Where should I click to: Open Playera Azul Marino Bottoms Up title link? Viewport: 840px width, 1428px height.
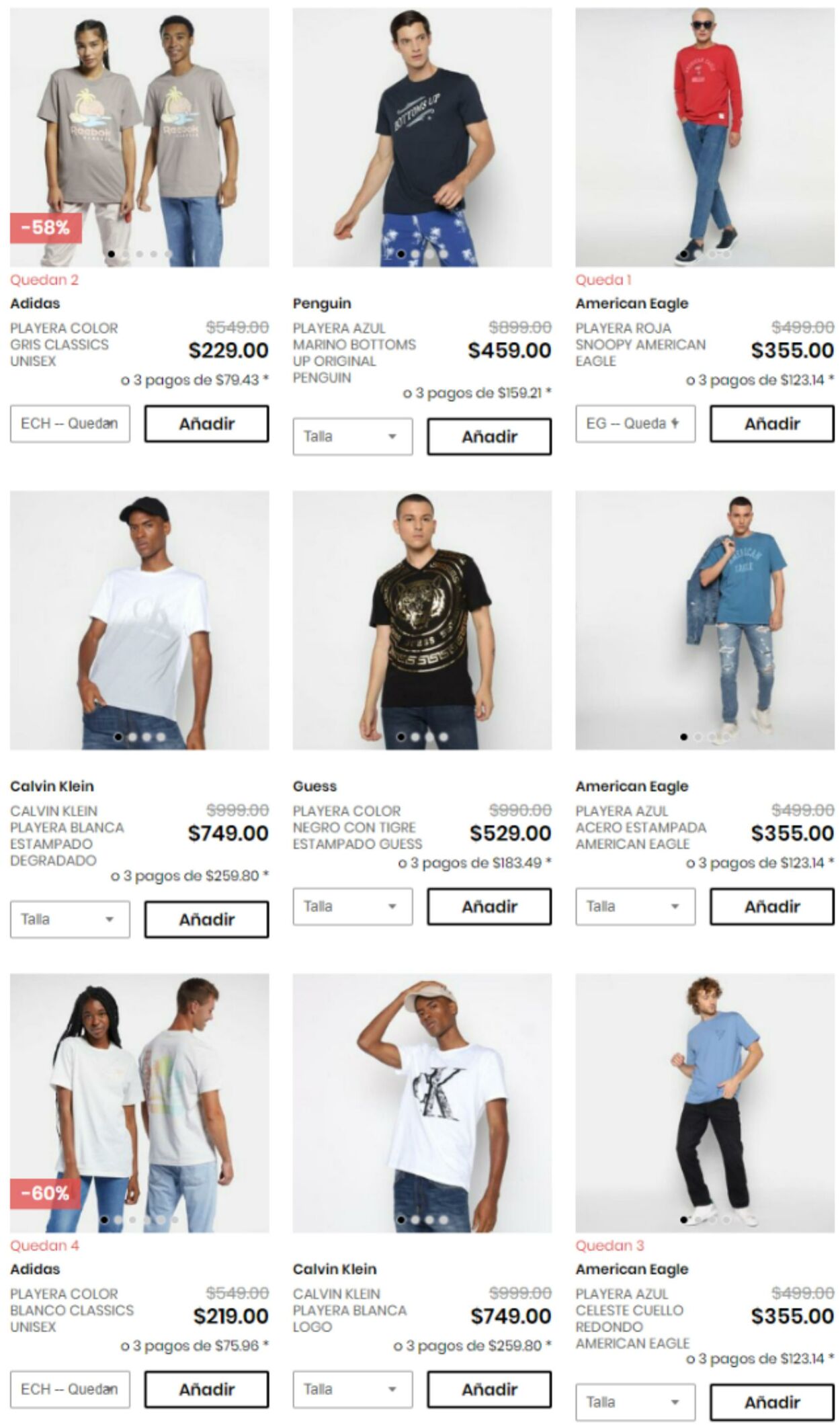[354, 353]
